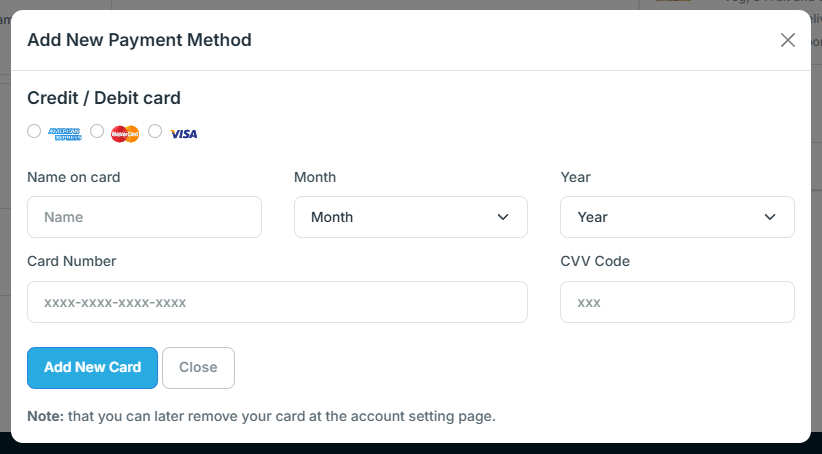Select the American Express radio button
This screenshot has height=454, width=822.
(x=34, y=131)
